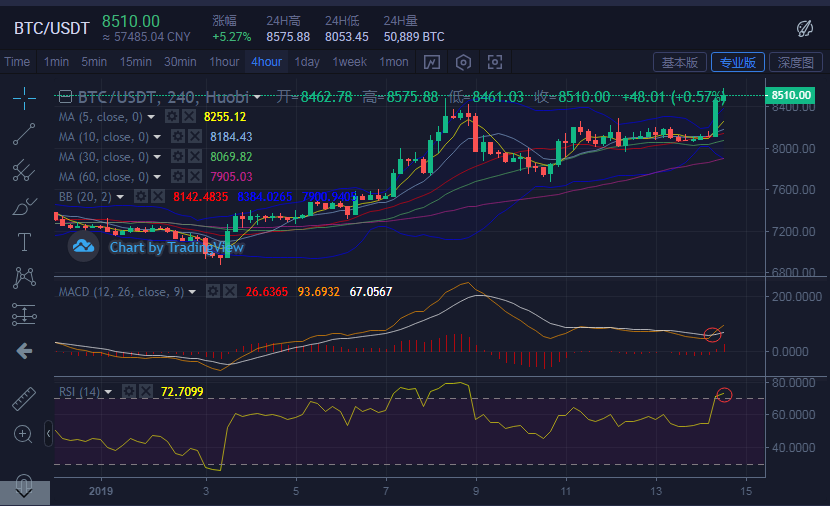Image resolution: width=830 pixels, height=506 pixels.
Task: Expand the BTC/USDT symbol dropdown arrow
Action: coord(257,97)
